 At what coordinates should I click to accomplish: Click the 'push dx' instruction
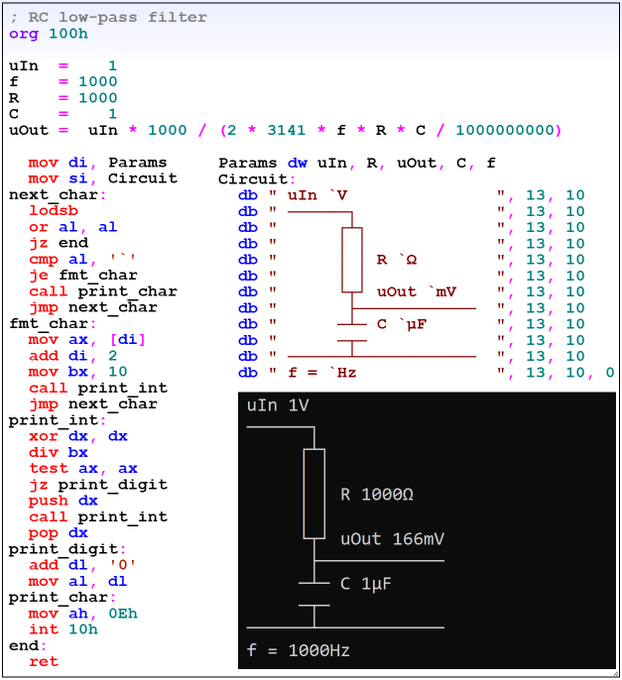click(63, 501)
